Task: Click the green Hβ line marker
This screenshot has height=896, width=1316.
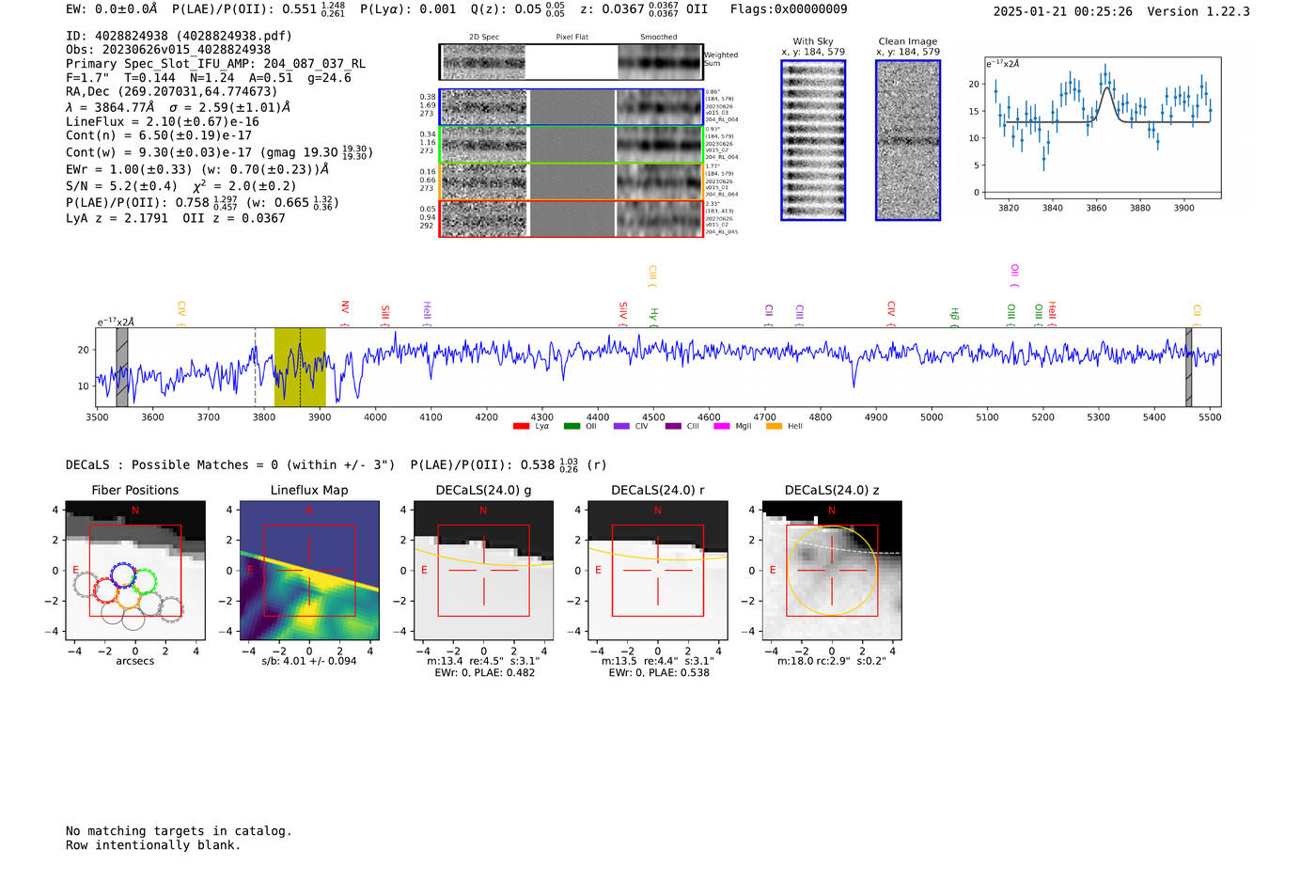Action: point(954,318)
